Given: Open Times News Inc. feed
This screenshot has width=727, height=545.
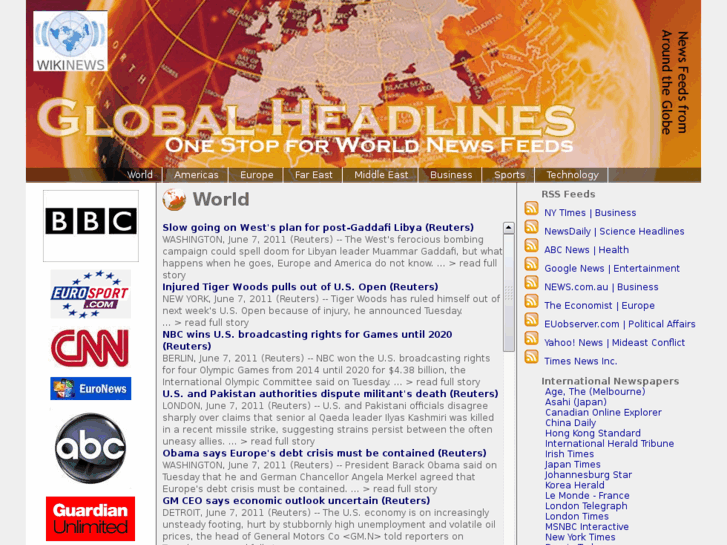Looking at the screenshot, I should (x=580, y=361).
